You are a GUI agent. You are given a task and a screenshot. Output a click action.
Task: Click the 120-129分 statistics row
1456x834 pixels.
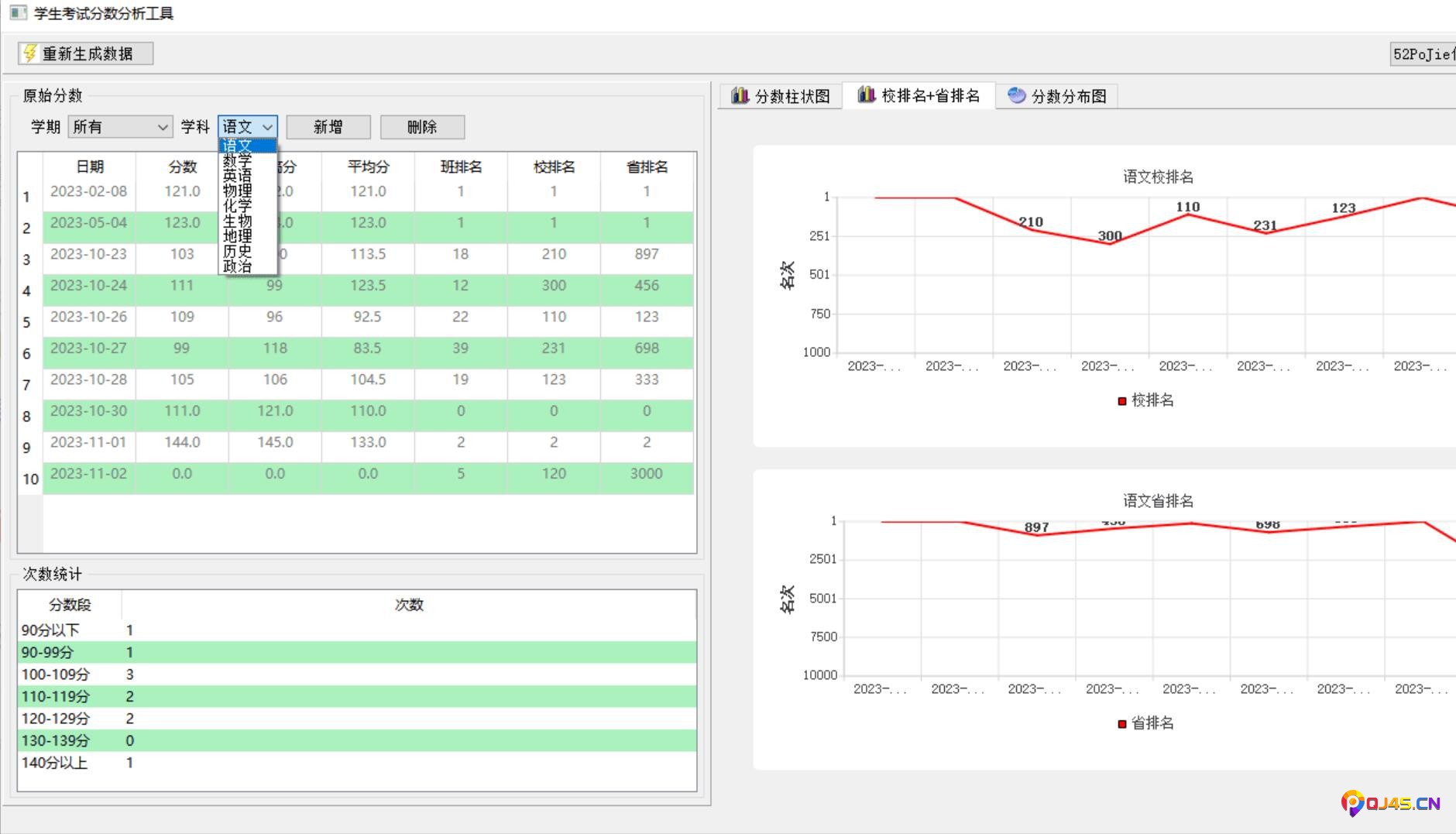tap(357, 719)
